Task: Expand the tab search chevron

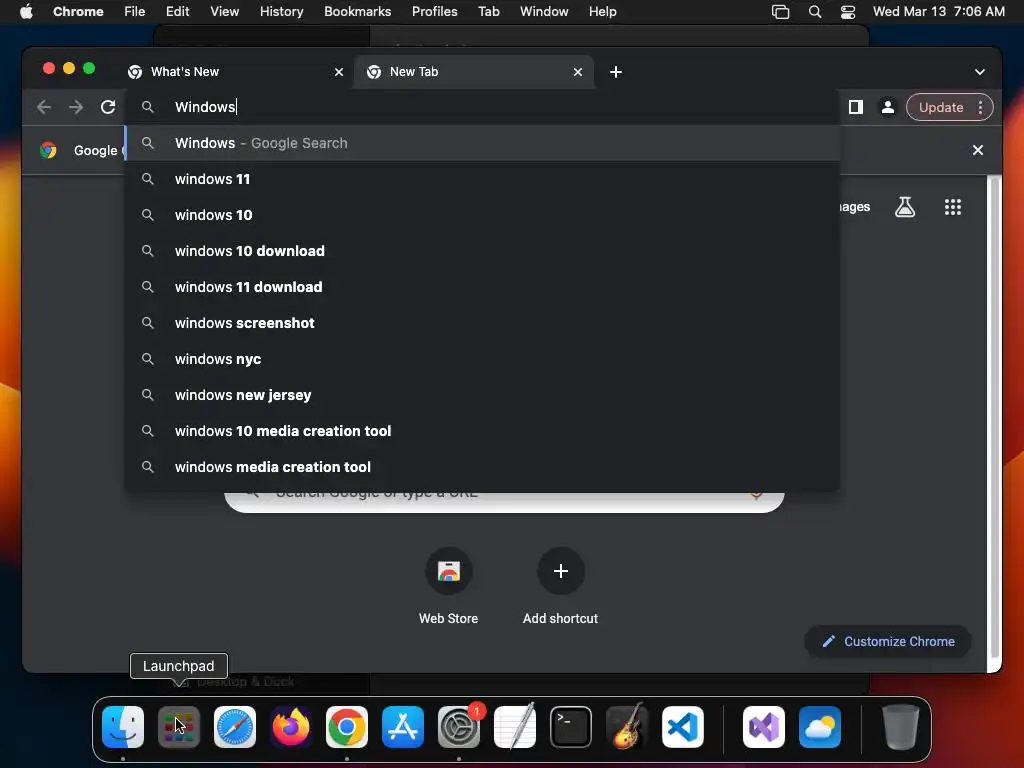Action: click(x=980, y=72)
